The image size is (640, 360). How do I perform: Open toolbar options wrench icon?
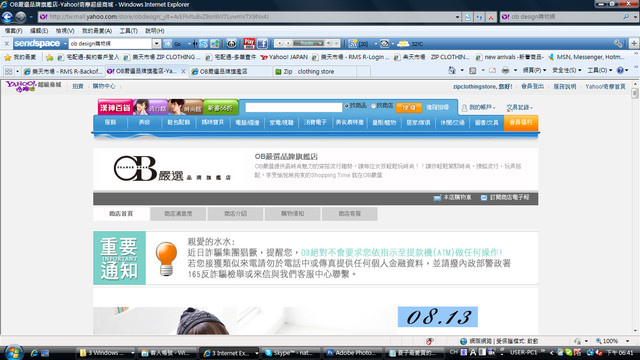[618, 43]
